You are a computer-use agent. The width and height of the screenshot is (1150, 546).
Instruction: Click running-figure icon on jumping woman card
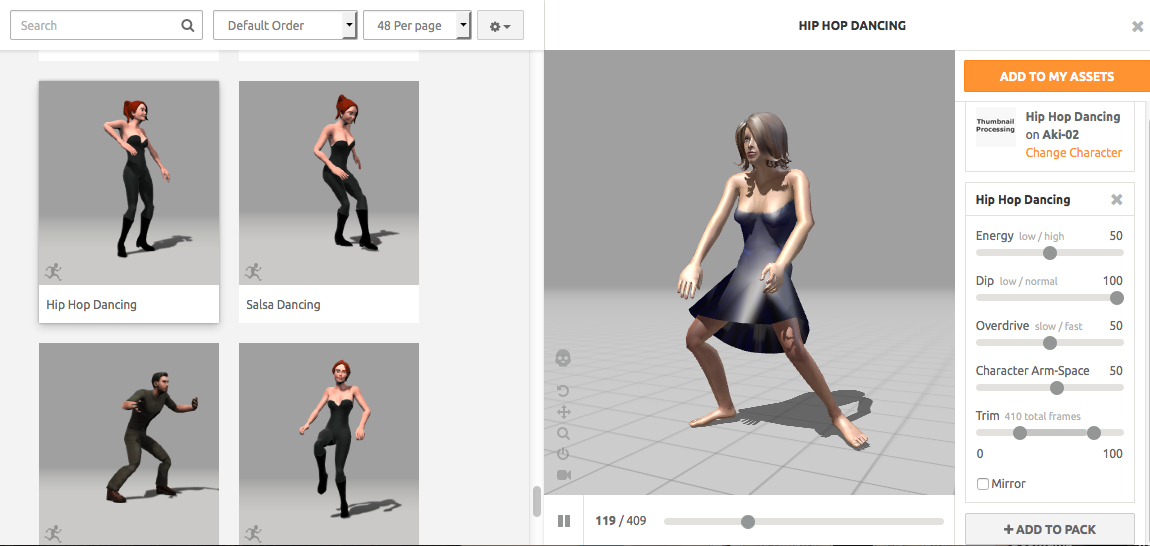pyautogui.click(x=253, y=534)
